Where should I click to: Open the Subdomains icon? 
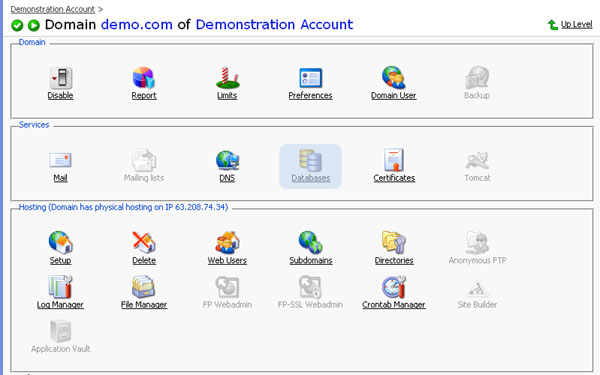click(x=310, y=242)
